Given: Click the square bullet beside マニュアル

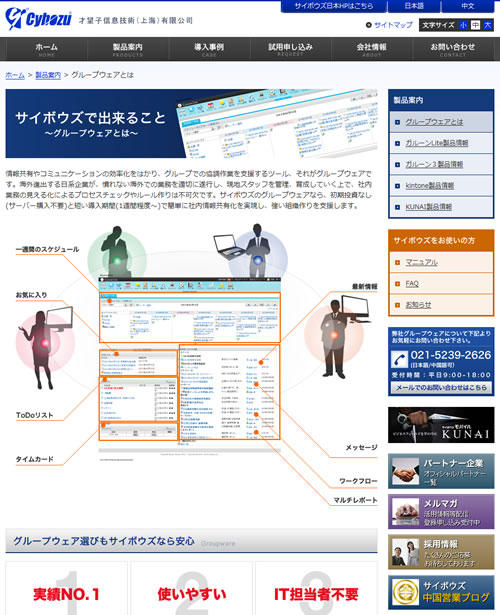Looking at the screenshot, I should [397, 262].
